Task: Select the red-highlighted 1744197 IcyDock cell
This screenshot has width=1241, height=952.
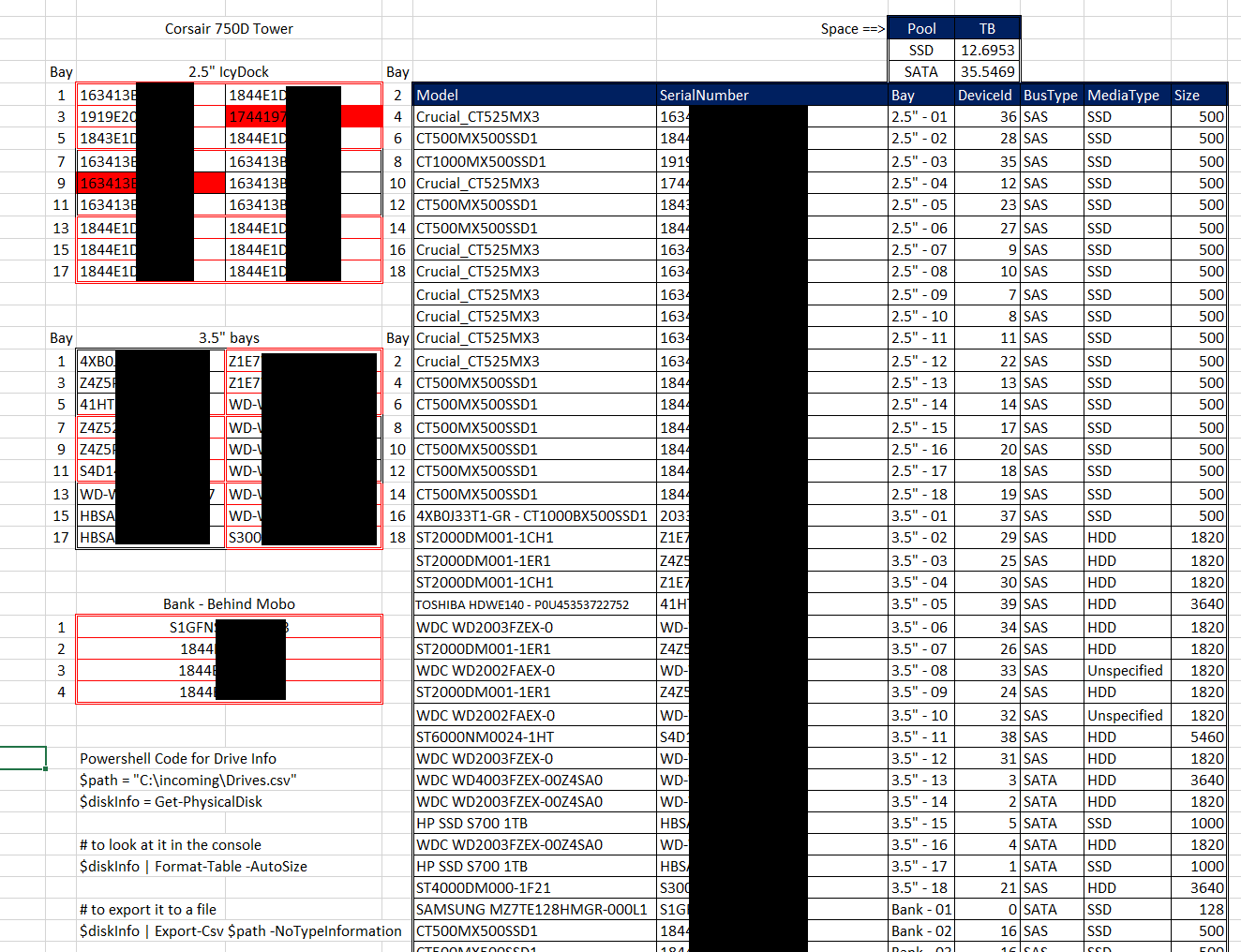Action: click(304, 117)
